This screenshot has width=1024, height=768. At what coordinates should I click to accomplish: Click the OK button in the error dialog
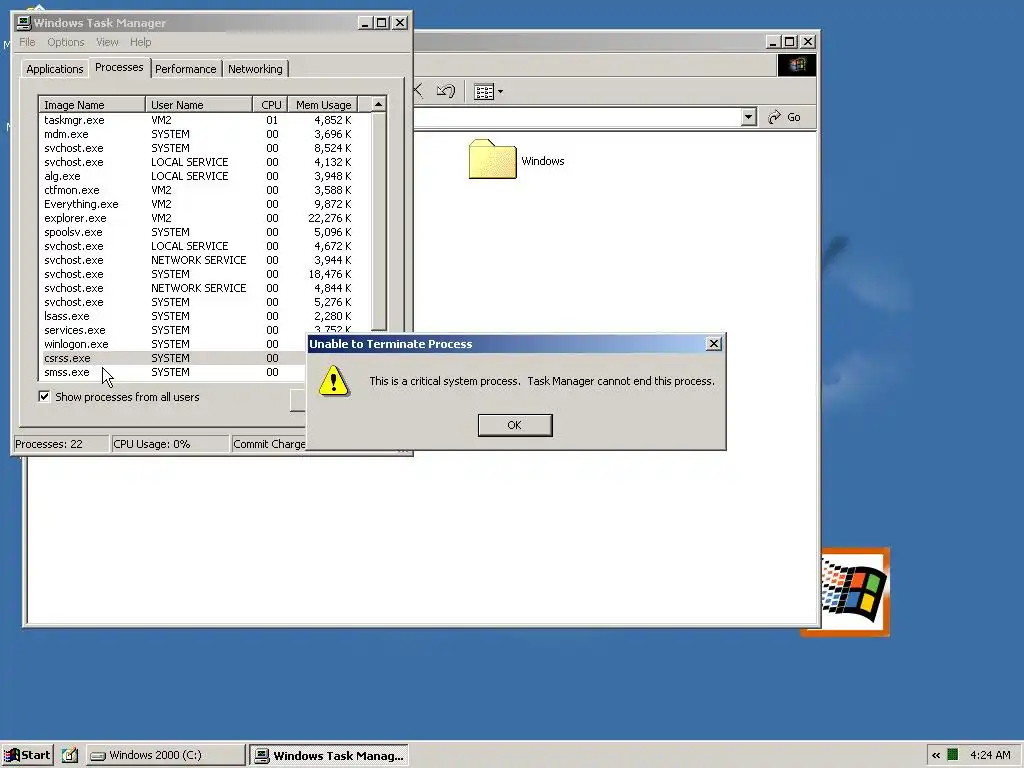(x=515, y=425)
